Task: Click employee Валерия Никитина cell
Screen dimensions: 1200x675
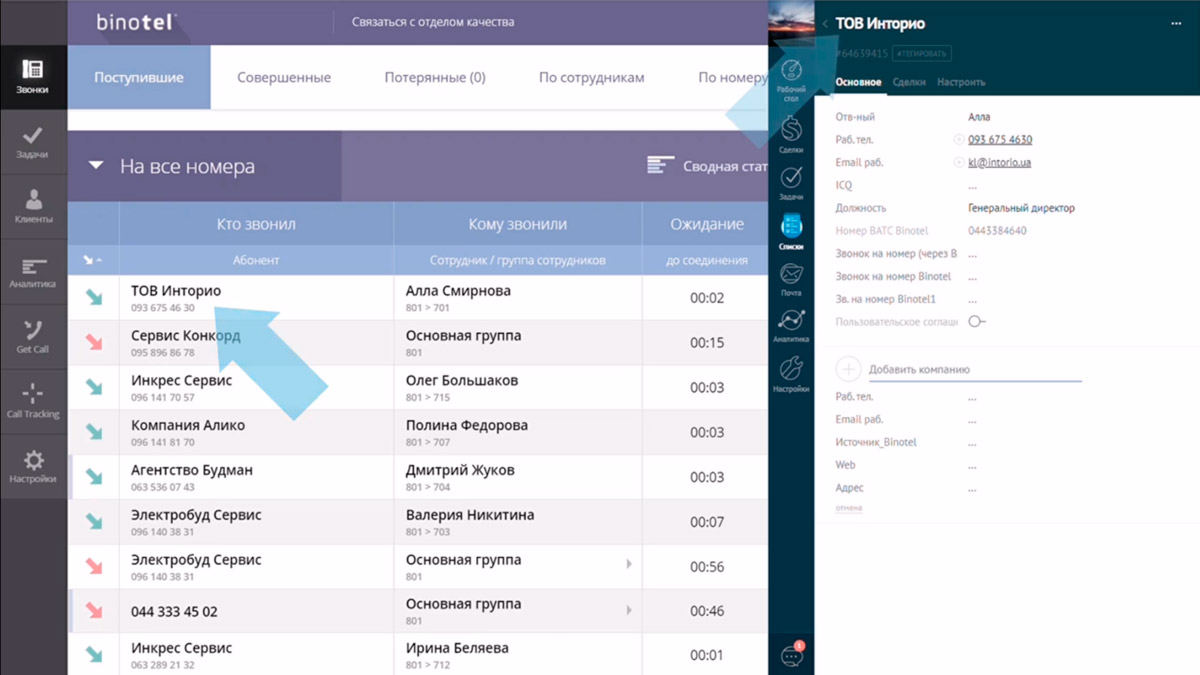Action: (x=518, y=522)
